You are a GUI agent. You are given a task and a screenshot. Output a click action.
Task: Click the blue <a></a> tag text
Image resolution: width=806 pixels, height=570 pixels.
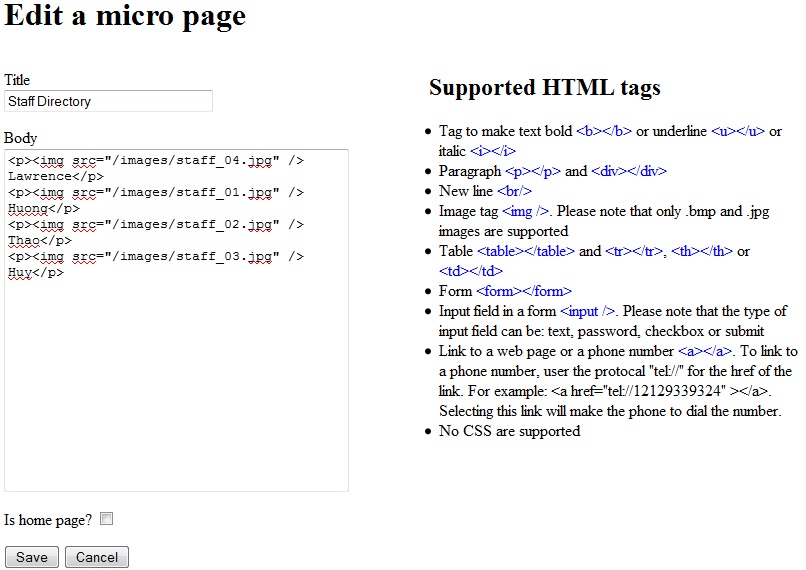(x=705, y=352)
